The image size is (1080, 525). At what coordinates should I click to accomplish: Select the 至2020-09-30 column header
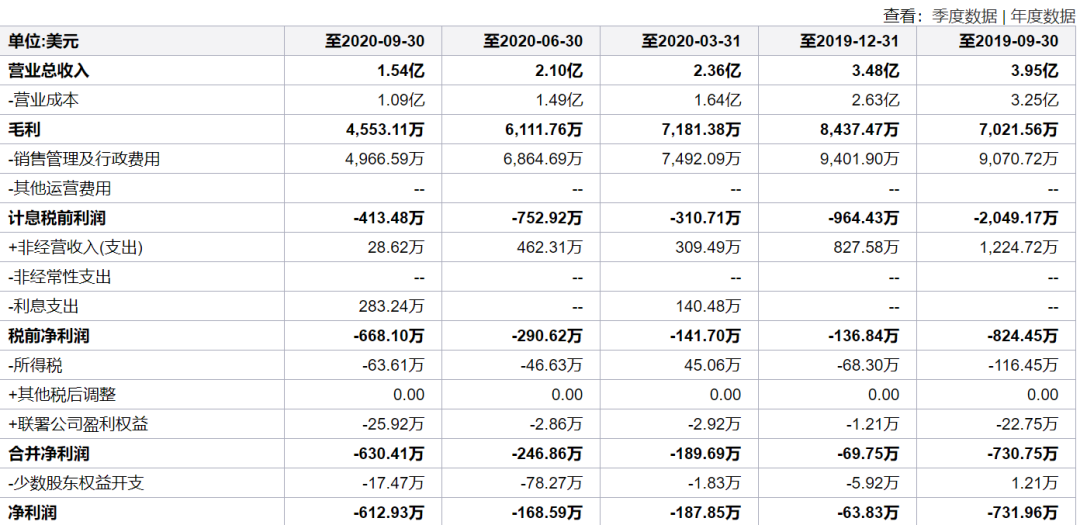pos(375,41)
